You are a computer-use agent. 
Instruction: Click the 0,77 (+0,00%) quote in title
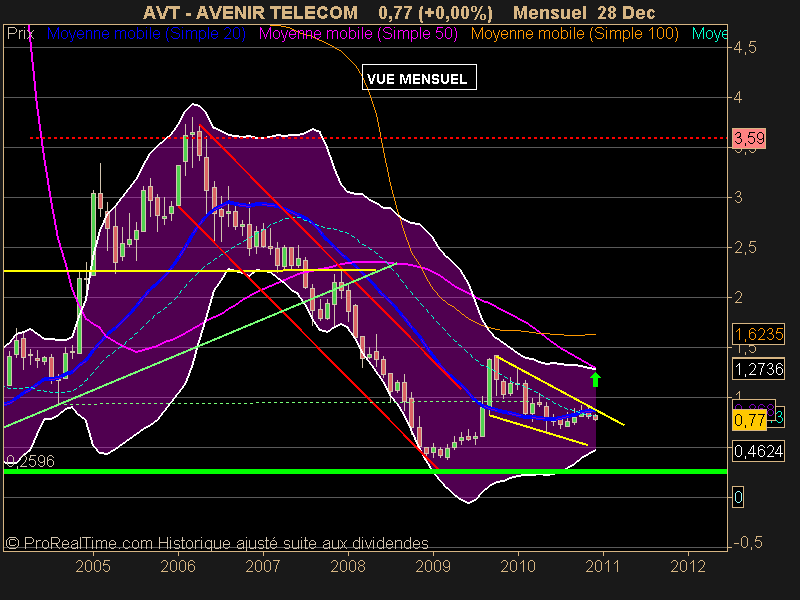click(436, 12)
